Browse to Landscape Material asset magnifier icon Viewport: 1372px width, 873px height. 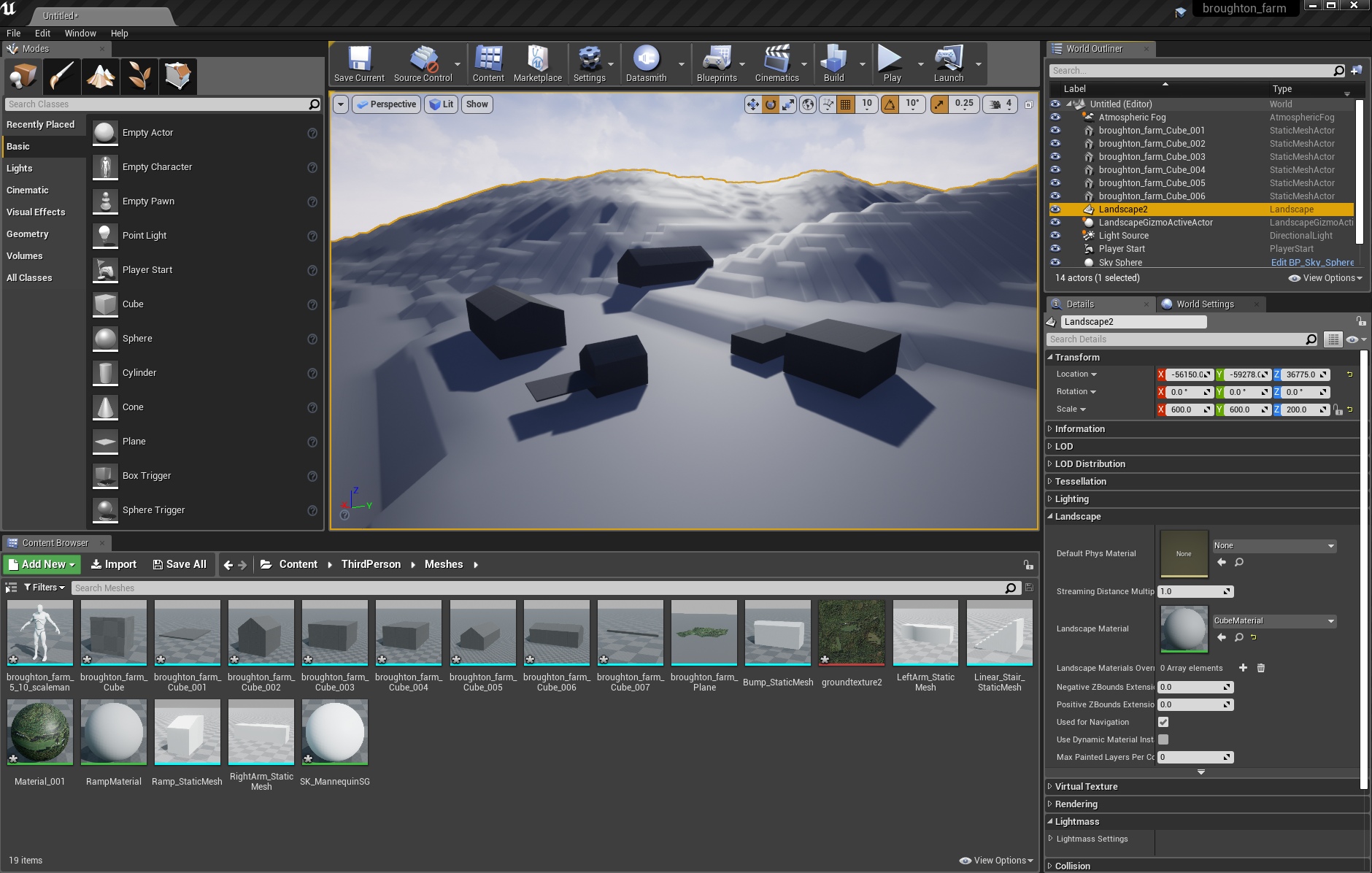(x=1238, y=637)
